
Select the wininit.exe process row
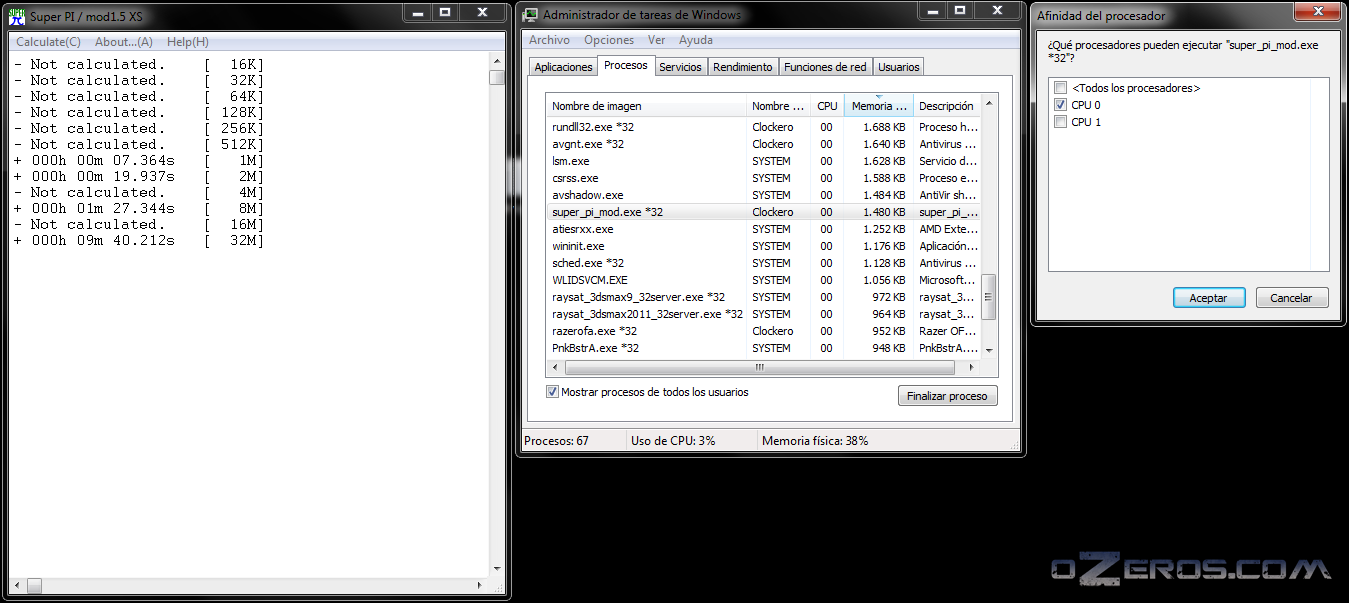(764, 246)
